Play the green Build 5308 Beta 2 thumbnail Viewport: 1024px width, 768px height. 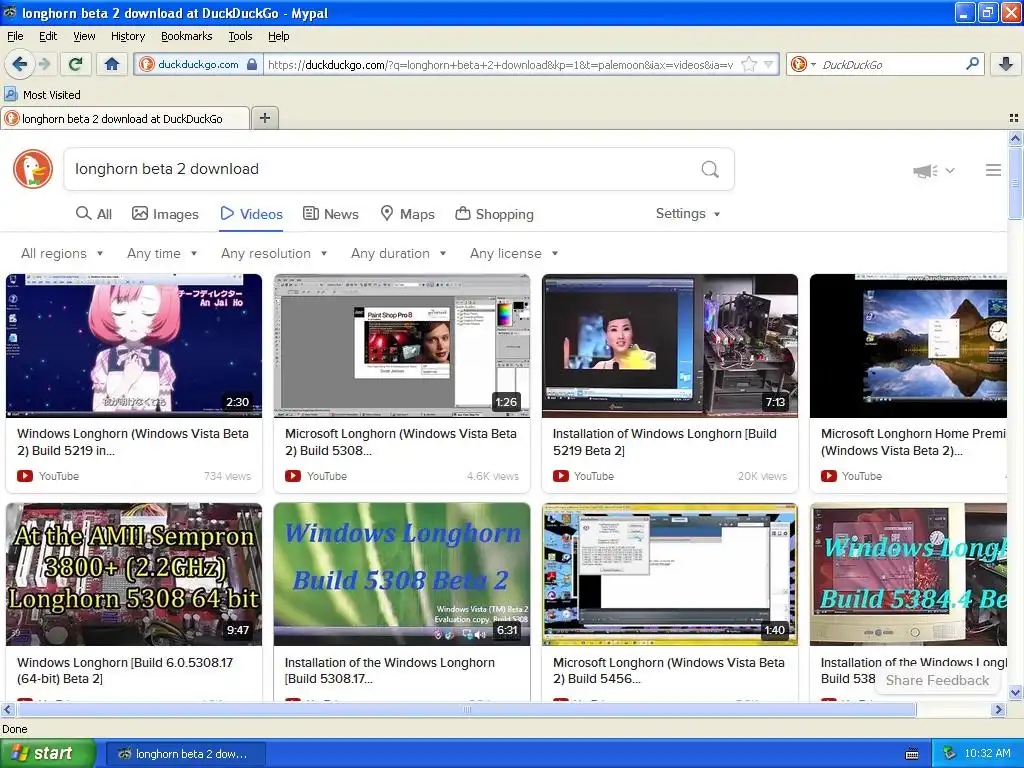point(402,574)
